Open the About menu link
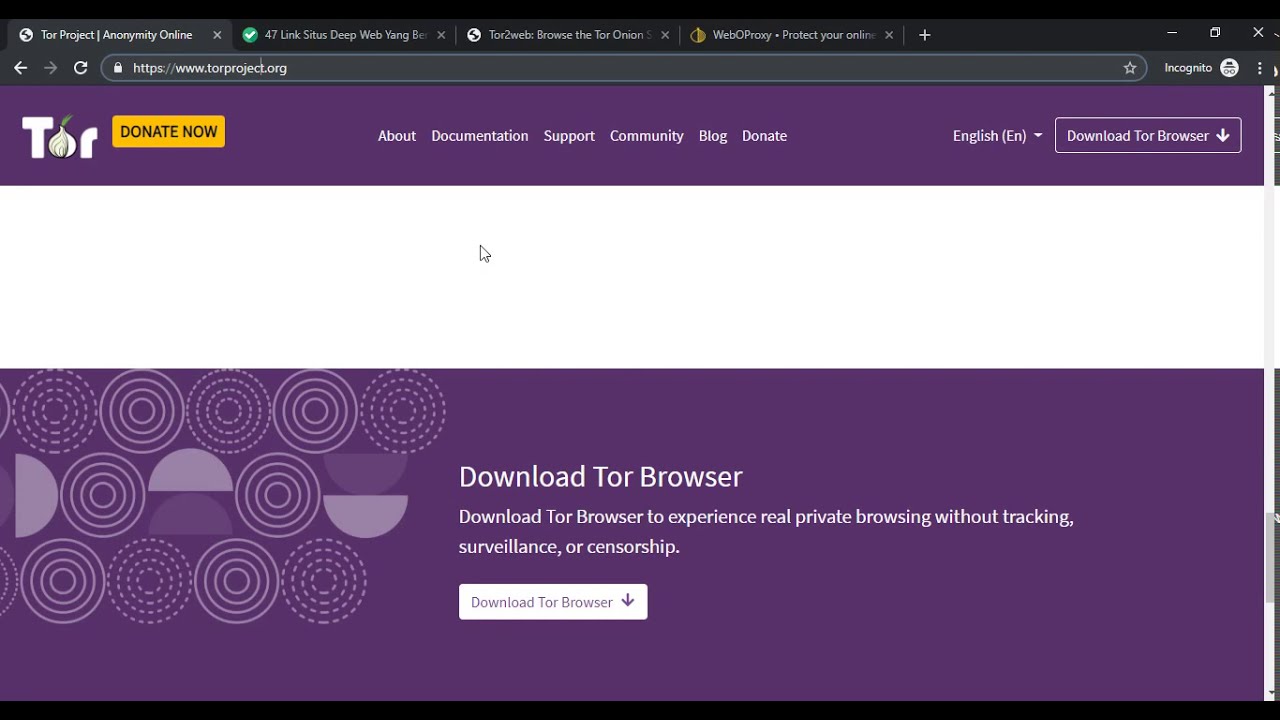This screenshot has height=720, width=1280. [397, 136]
